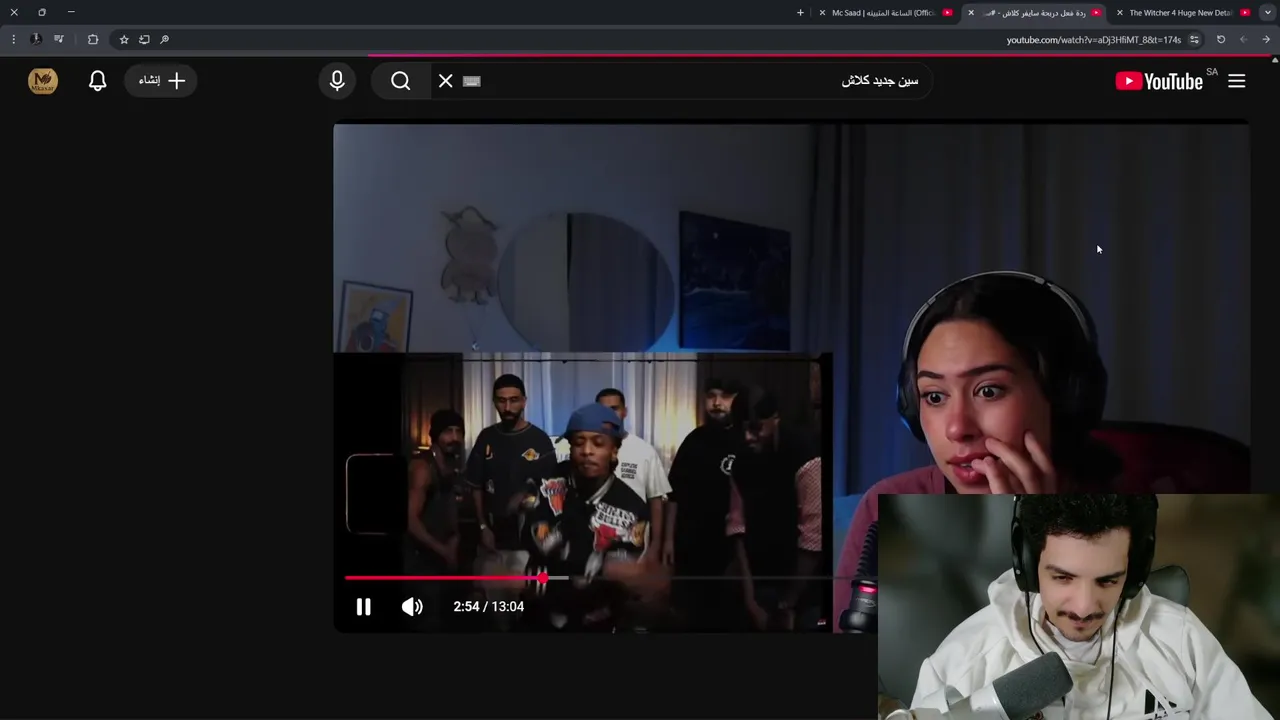
Task: Restore down the browser window
Action: tap(42, 12)
